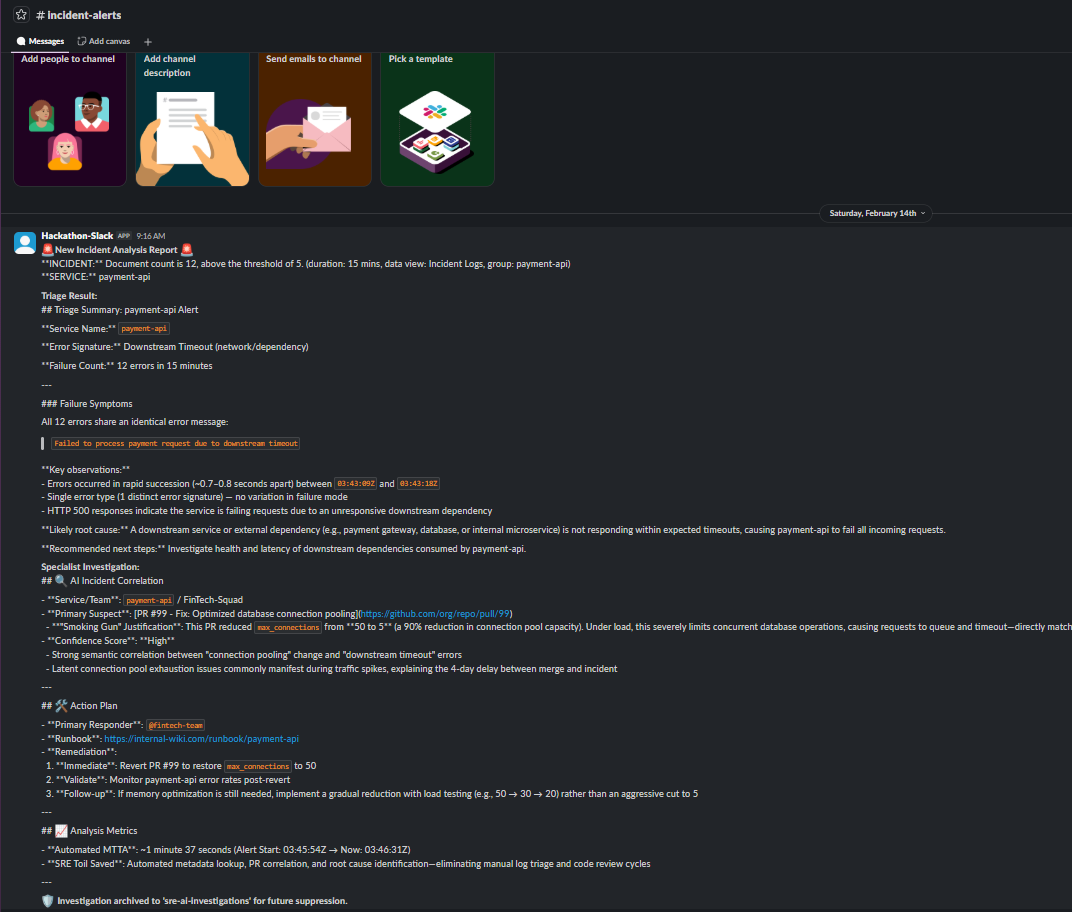The width and height of the screenshot is (1072, 912).
Task: Click the SERVICE payment-api line
Action: 96,277
